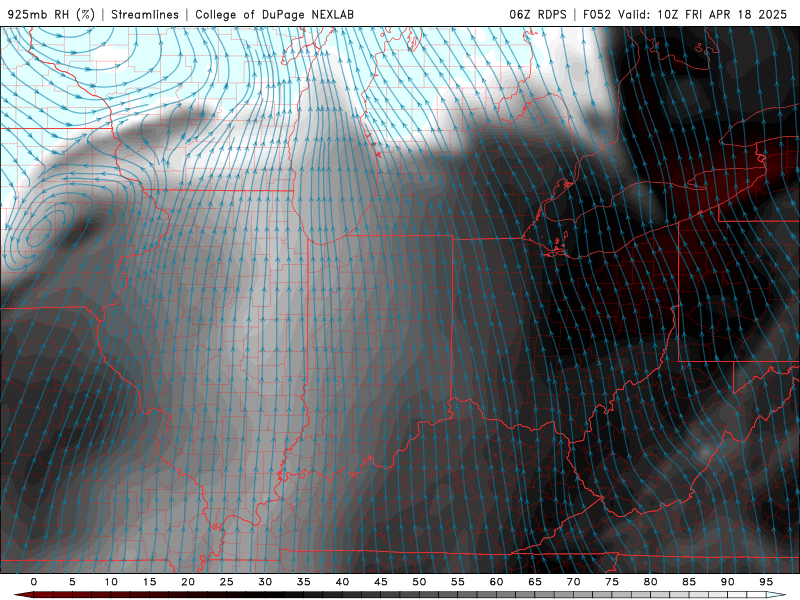
Task: Select the colorbar value "30"
Action: tap(265, 582)
